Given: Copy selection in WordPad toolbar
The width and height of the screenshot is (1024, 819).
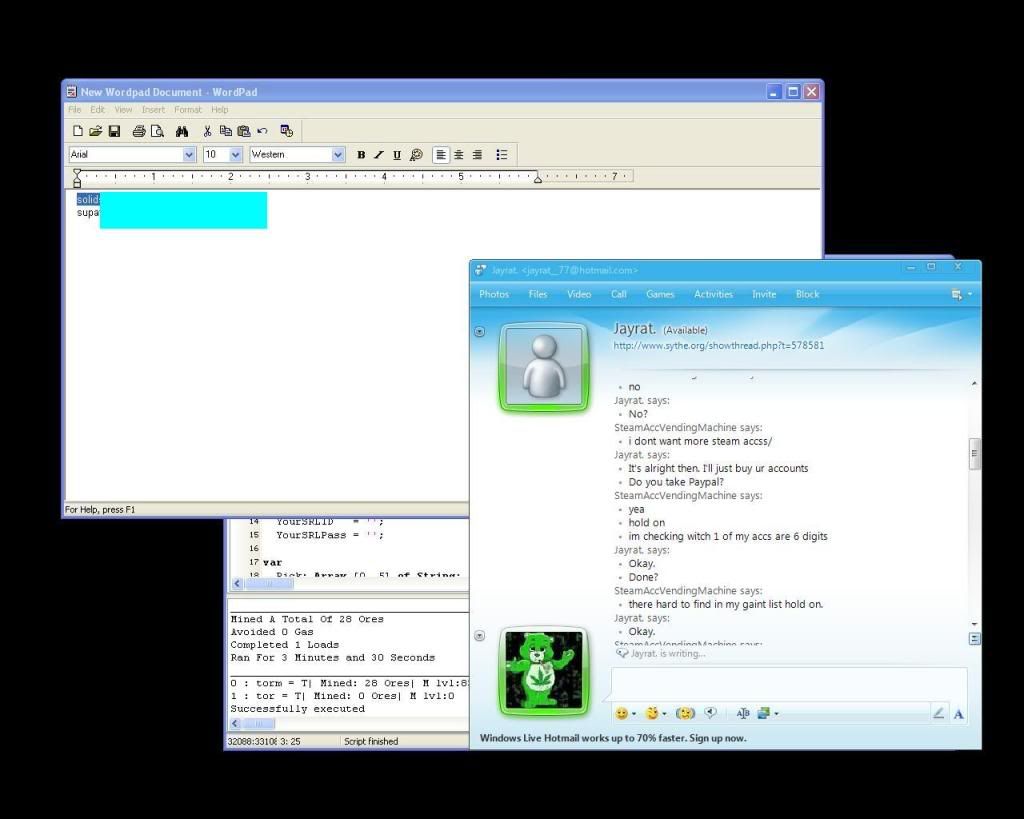Looking at the screenshot, I should 225,131.
